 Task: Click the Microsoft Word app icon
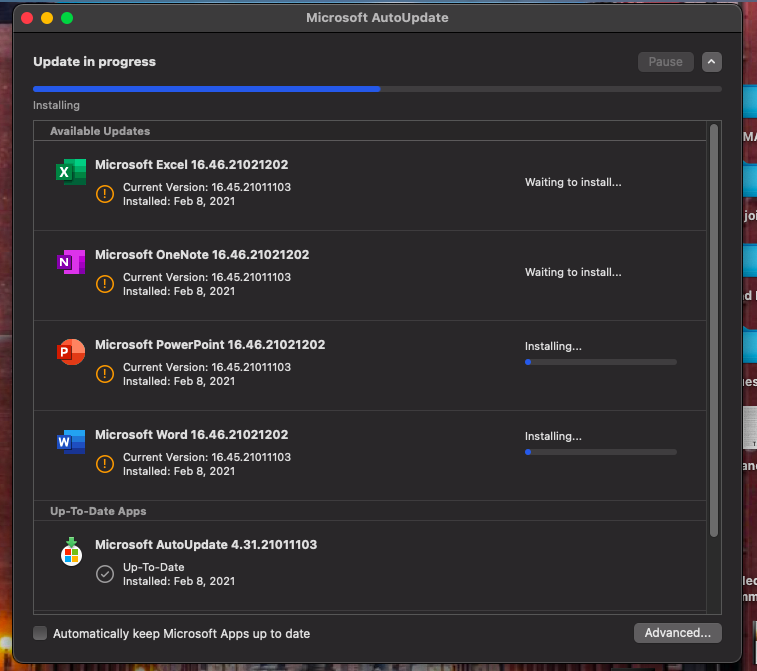(71, 442)
